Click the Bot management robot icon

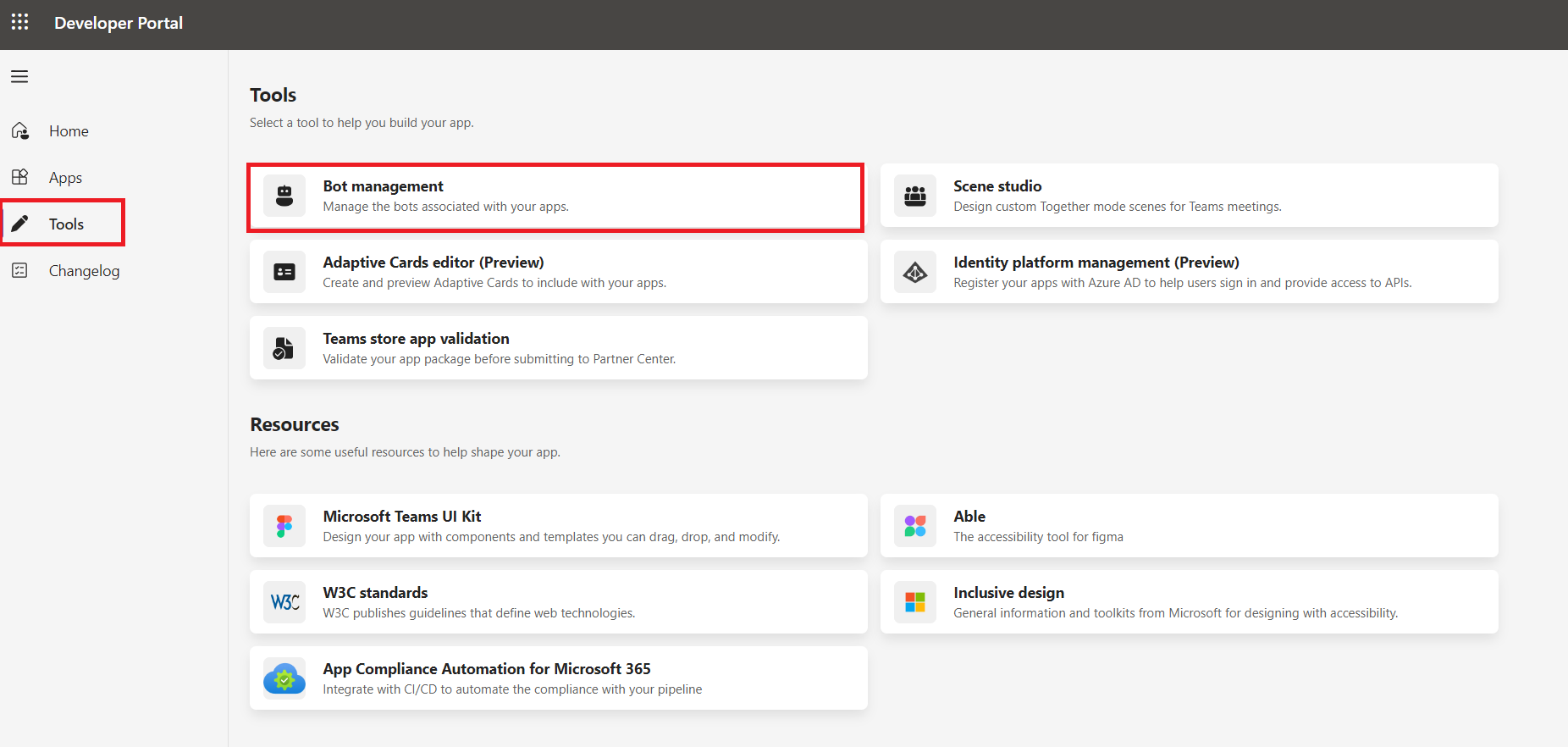(x=284, y=196)
